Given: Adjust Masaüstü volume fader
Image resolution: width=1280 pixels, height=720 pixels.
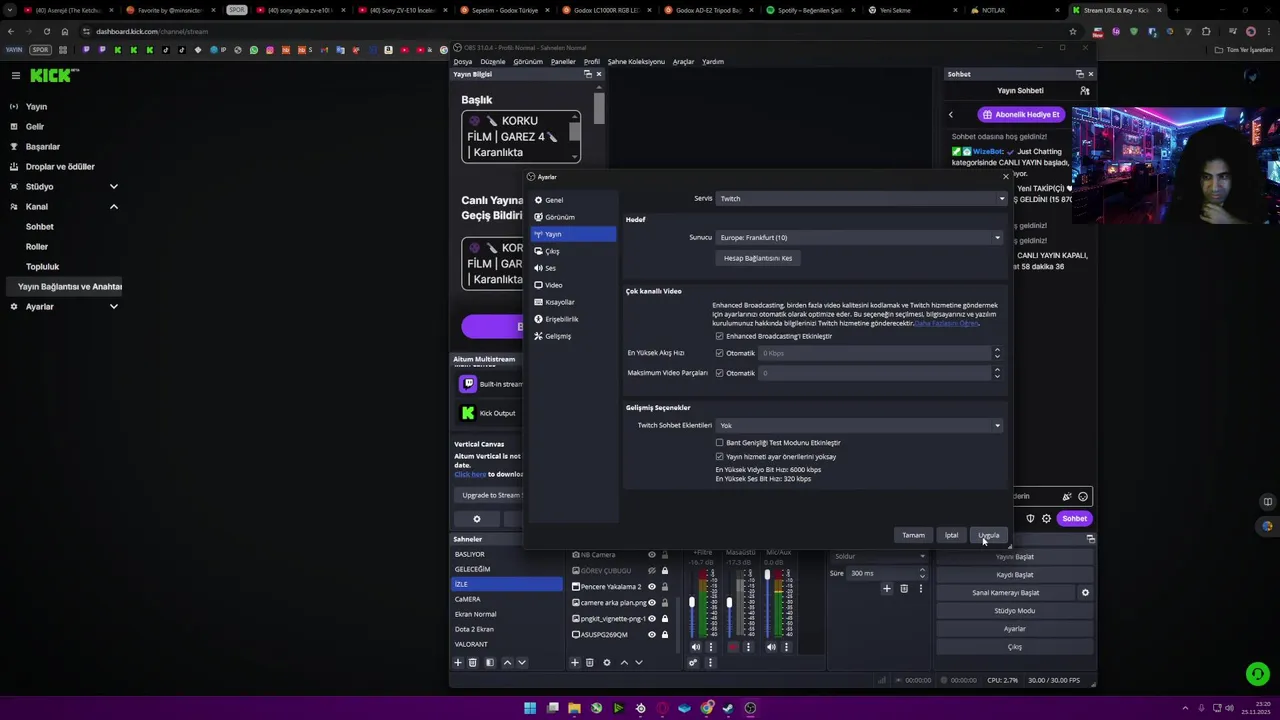Looking at the screenshot, I should [x=729, y=601].
